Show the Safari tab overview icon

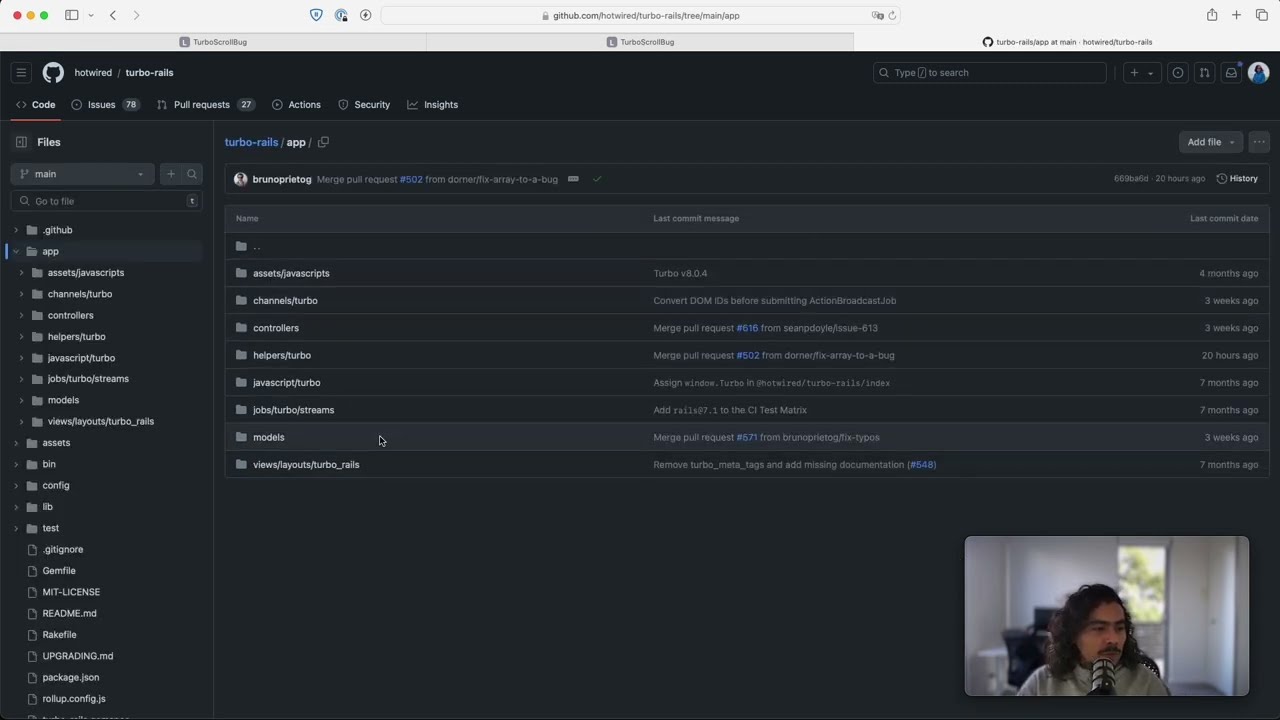pos(1261,15)
